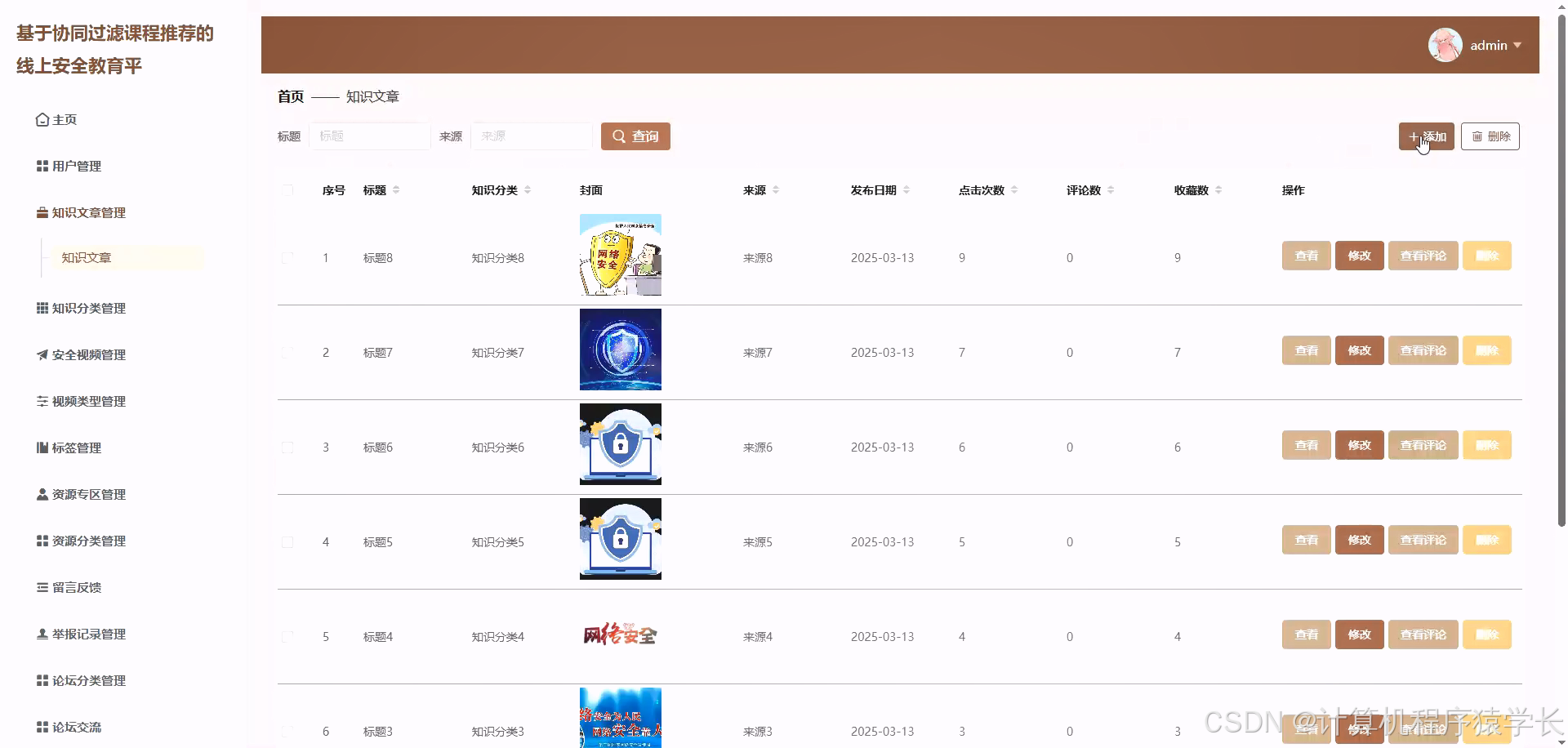Select the 主页 home icon in sidebar
The height and width of the screenshot is (748, 1568).
click(65, 119)
